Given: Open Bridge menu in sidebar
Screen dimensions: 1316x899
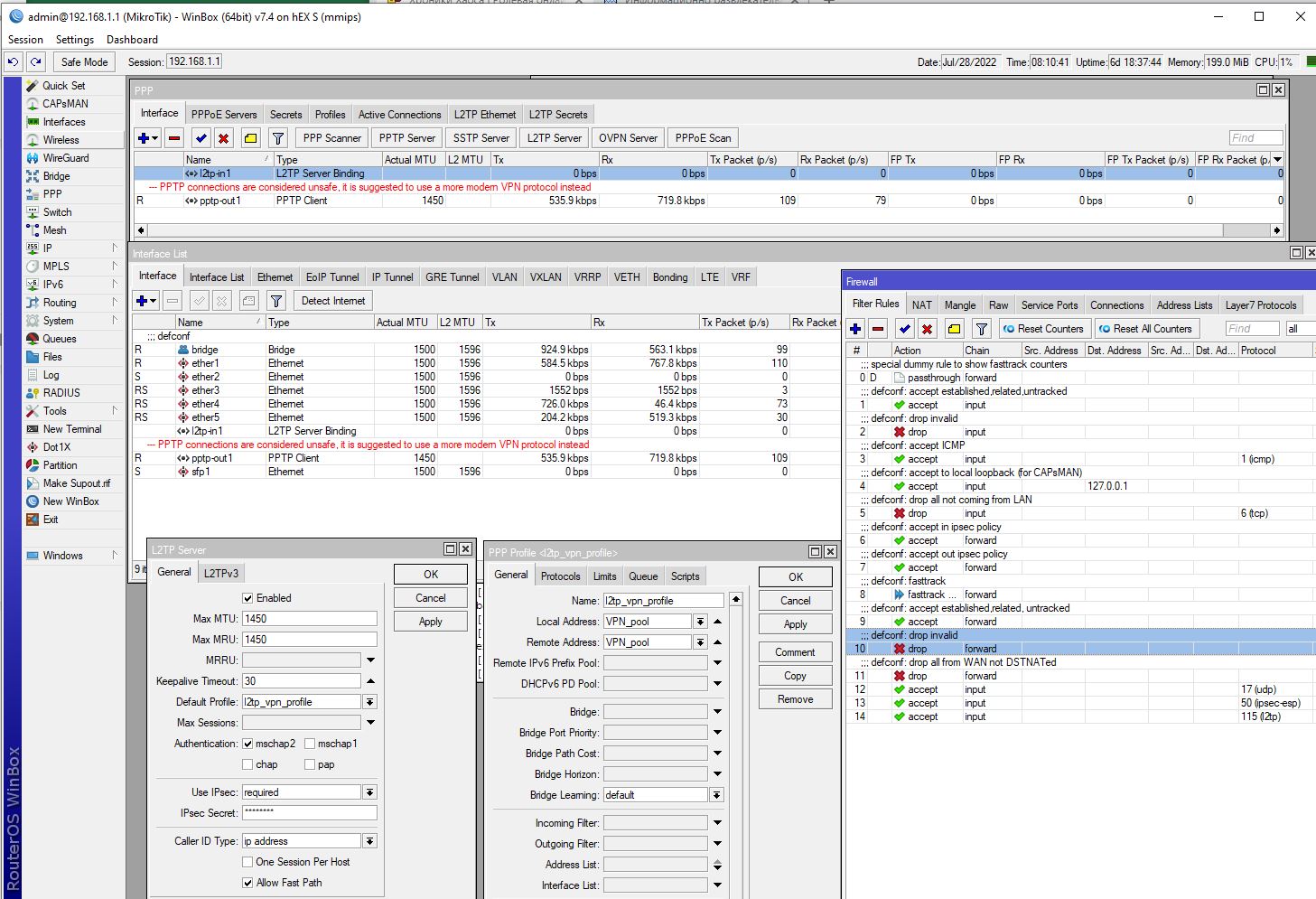Looking at the screenshot, I should point(56,176).
